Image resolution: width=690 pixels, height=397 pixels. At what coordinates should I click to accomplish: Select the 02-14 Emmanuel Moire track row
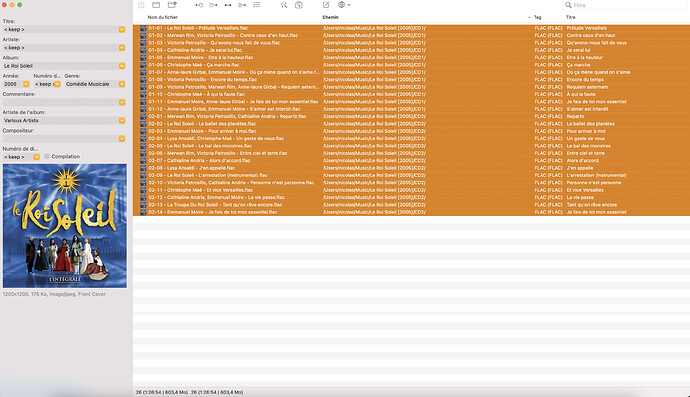click(x=411, y=212)
